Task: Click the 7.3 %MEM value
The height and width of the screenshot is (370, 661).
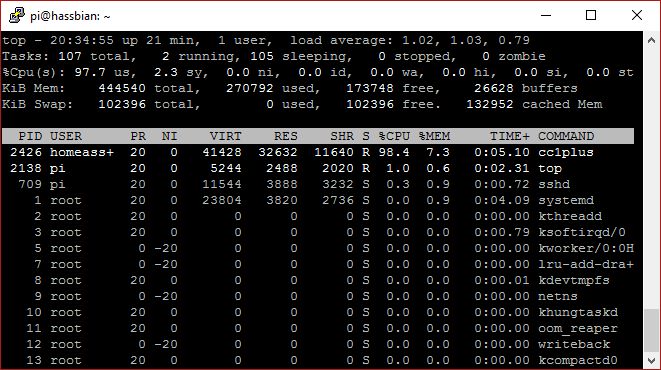Action: (438, 152)
